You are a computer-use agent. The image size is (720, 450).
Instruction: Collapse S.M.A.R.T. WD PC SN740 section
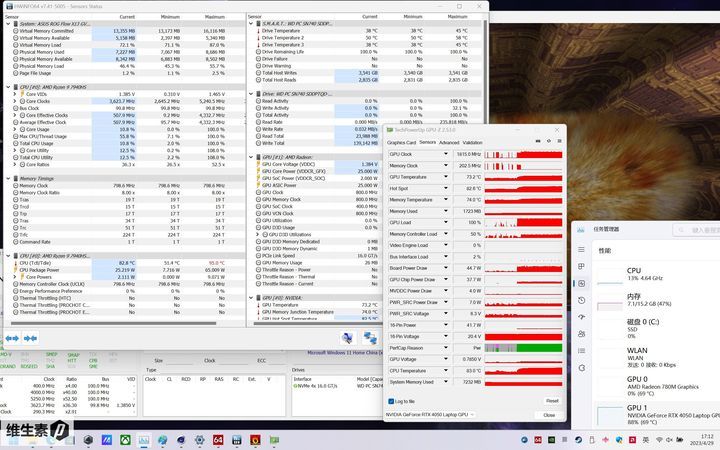click(x=251, y=24)
